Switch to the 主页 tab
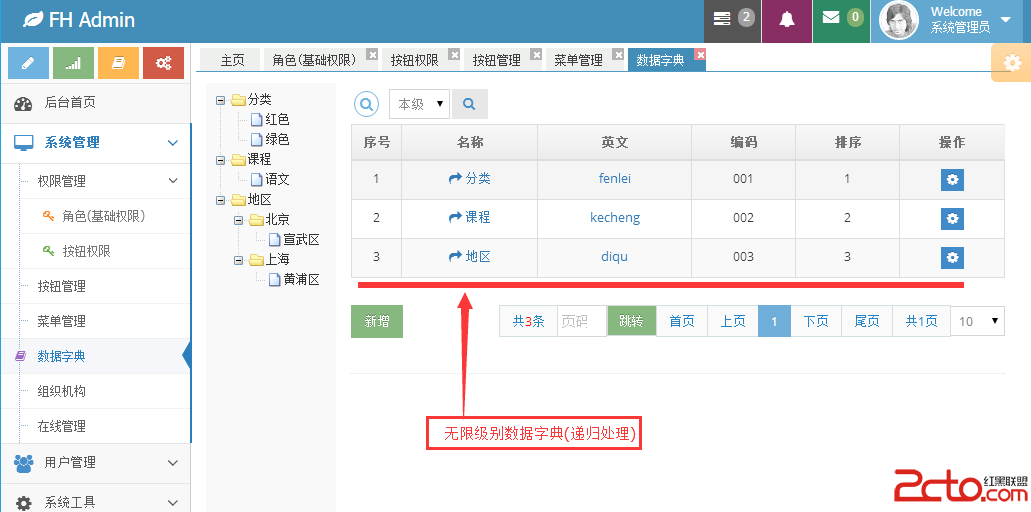This screenshot has height=512, width=1031. coord(232,60)
